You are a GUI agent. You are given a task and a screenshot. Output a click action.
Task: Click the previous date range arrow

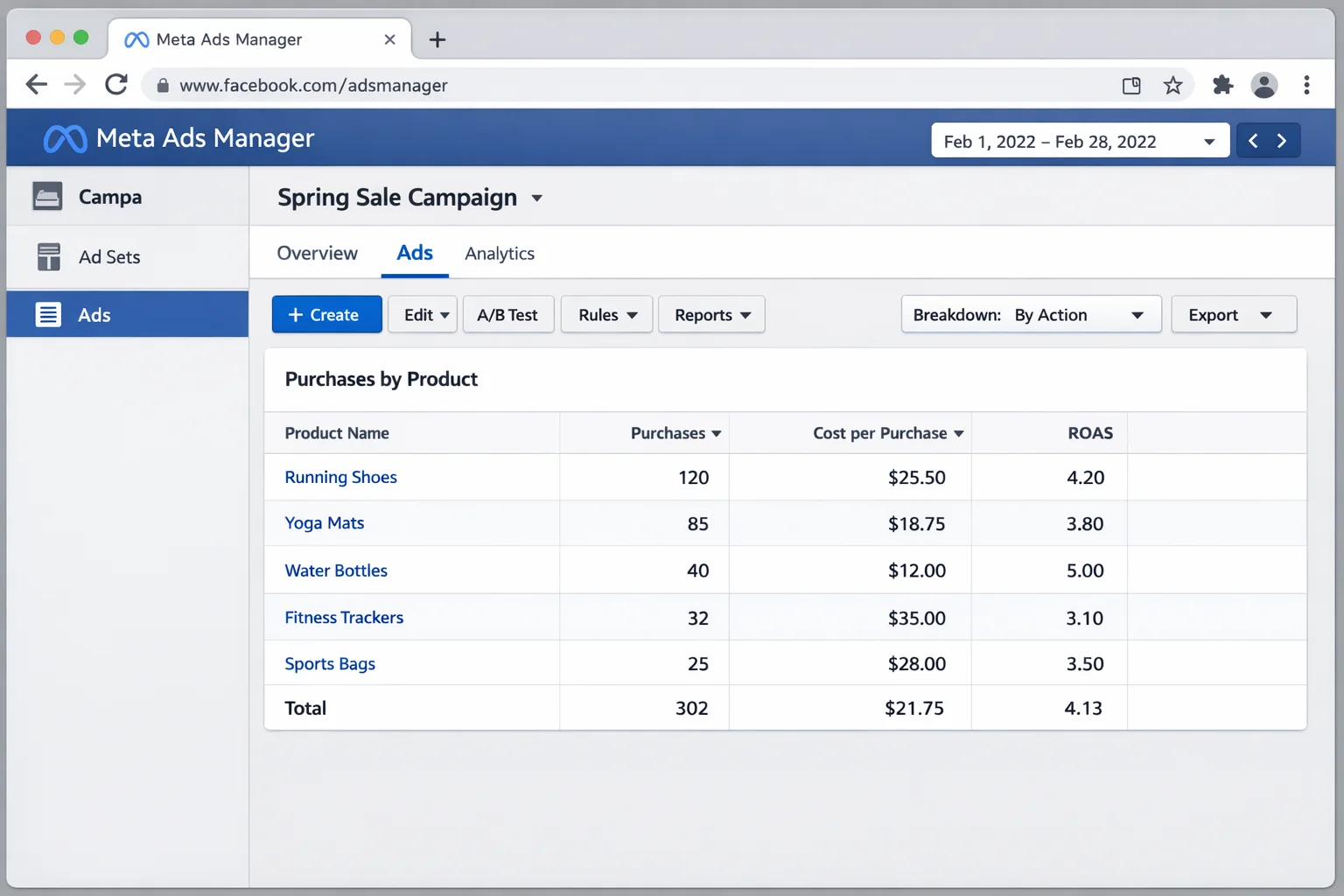pyautogui.click(x=1253, y=140)
